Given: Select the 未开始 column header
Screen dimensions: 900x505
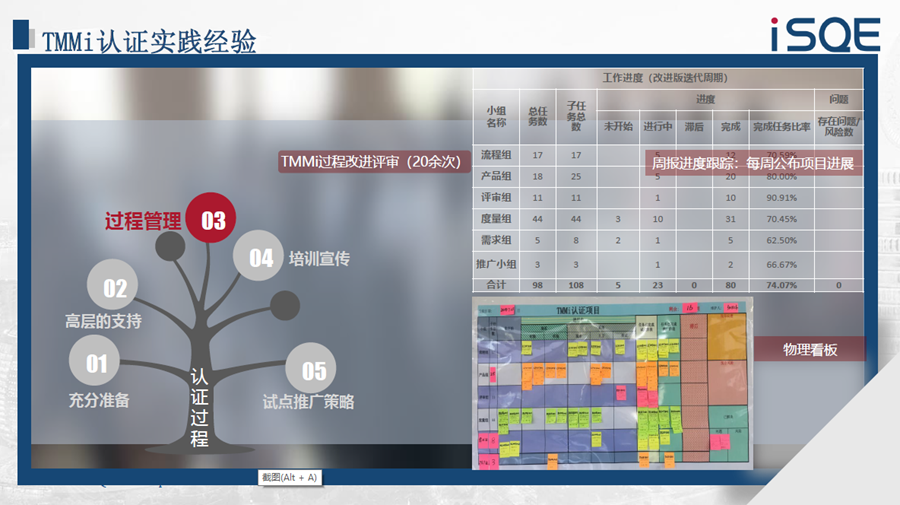Looking at the screenshot, I should point(618,126).
